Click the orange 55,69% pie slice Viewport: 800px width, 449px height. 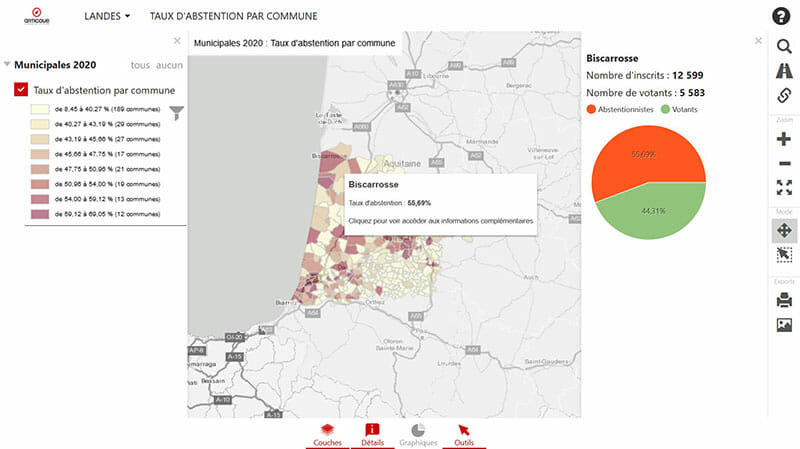(x=644, y=155)
